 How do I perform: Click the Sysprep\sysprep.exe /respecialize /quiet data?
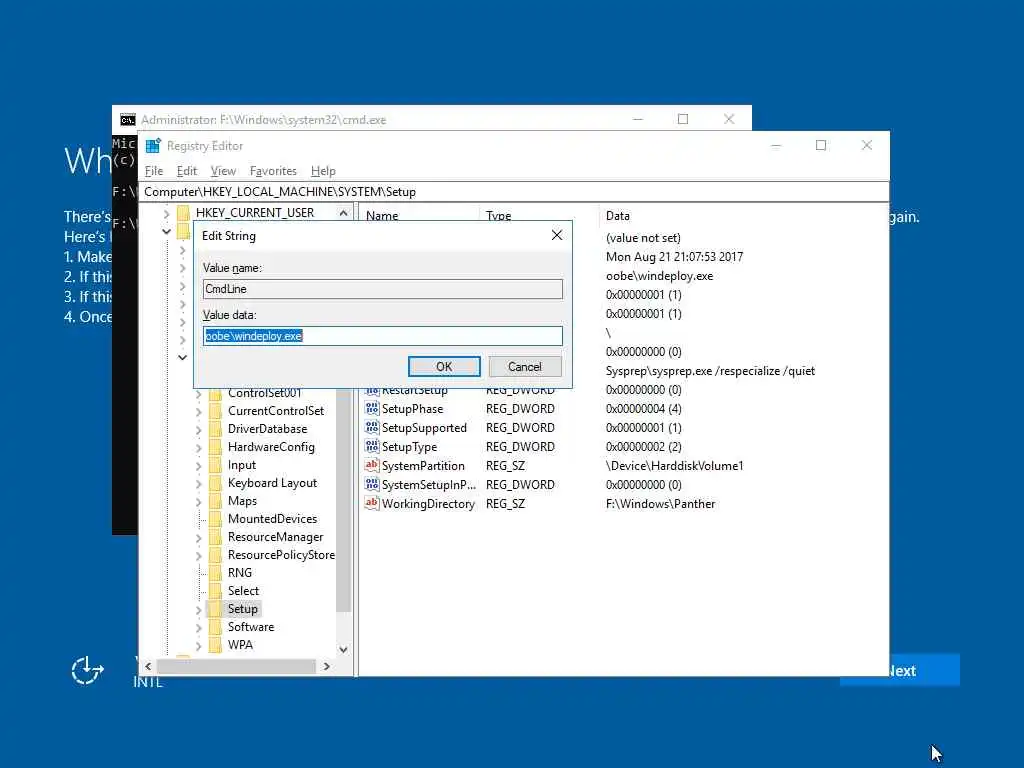point(710,371)
